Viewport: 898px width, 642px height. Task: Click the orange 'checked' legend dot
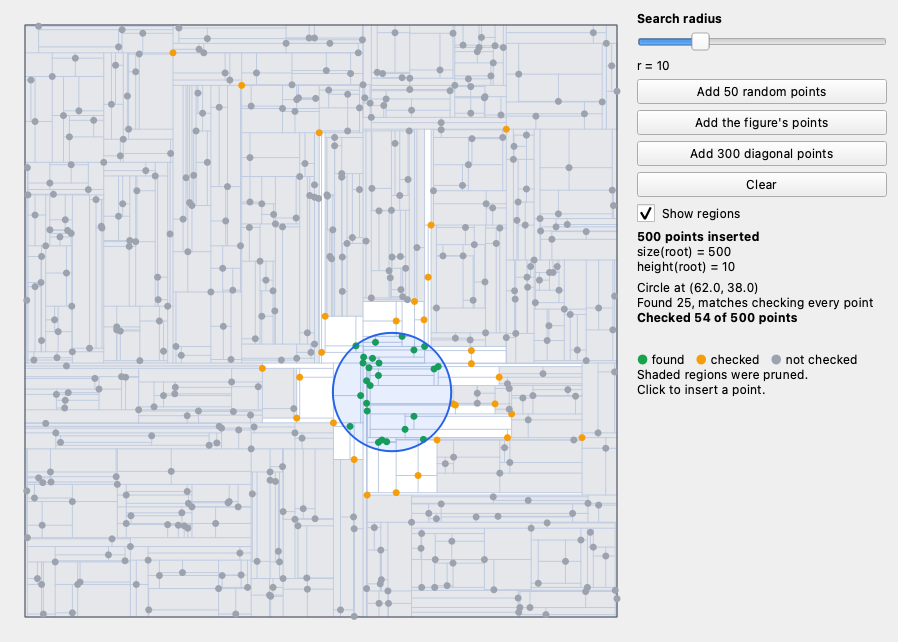click(x=701, y=360)
